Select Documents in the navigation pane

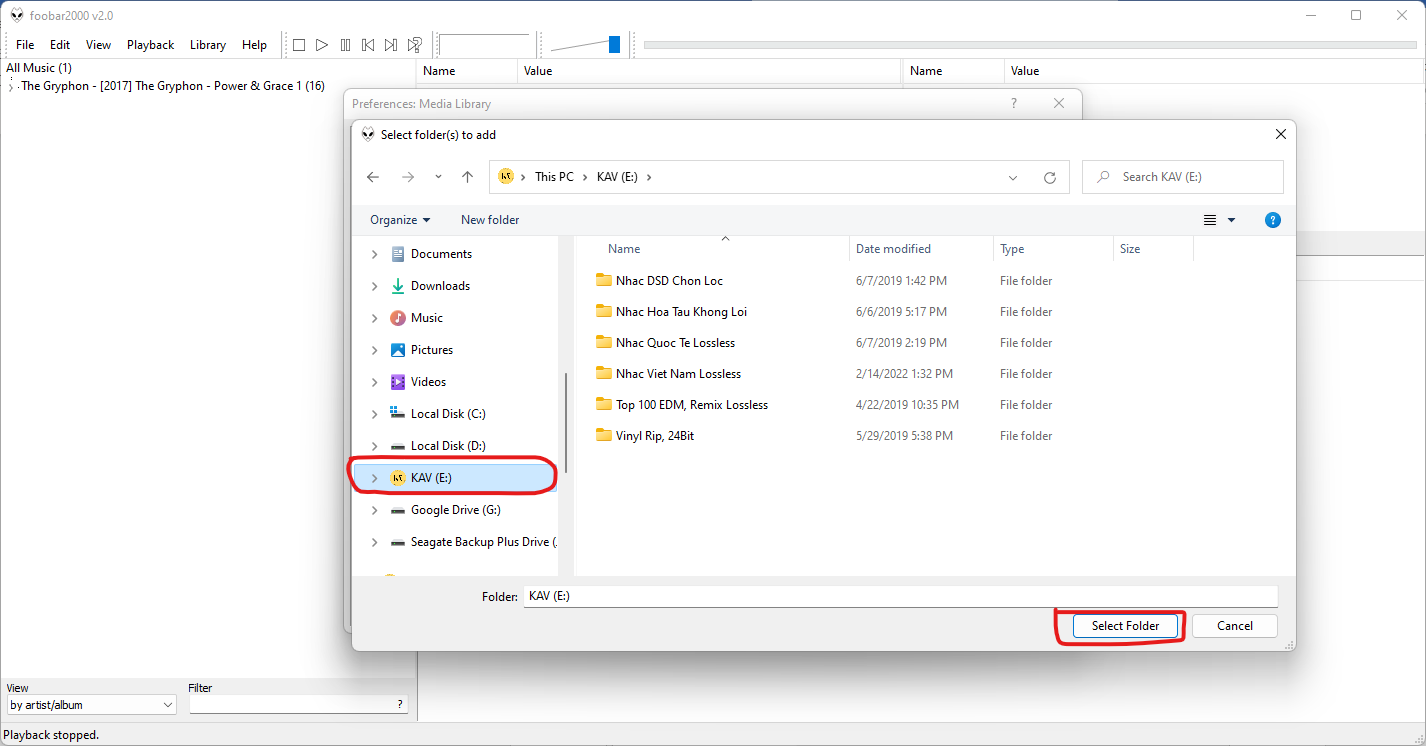point(441,254)
